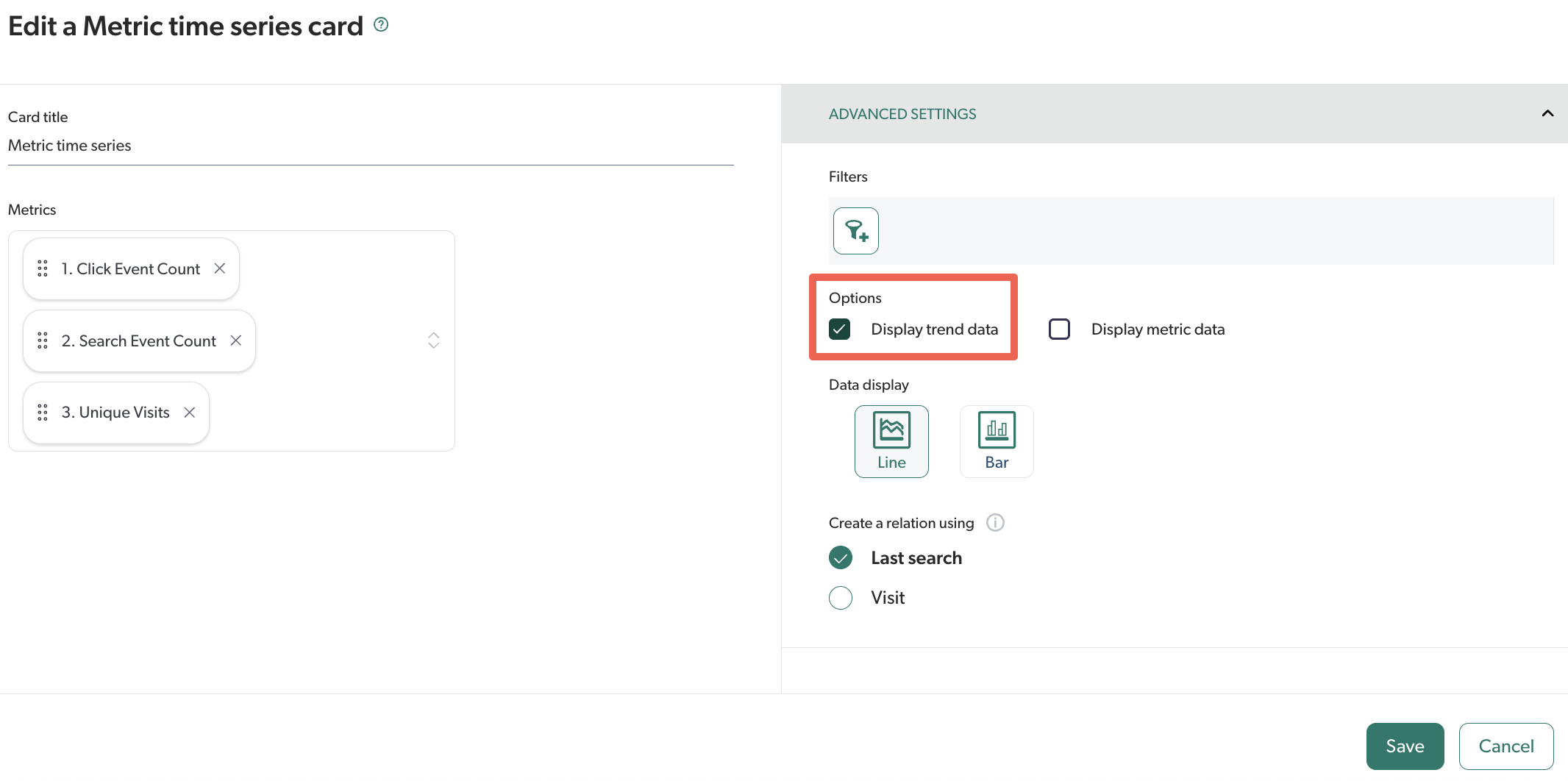Click the Advanced Settings header label
The width and height of the screenshot is (1568, 781).
click(902, 113)
